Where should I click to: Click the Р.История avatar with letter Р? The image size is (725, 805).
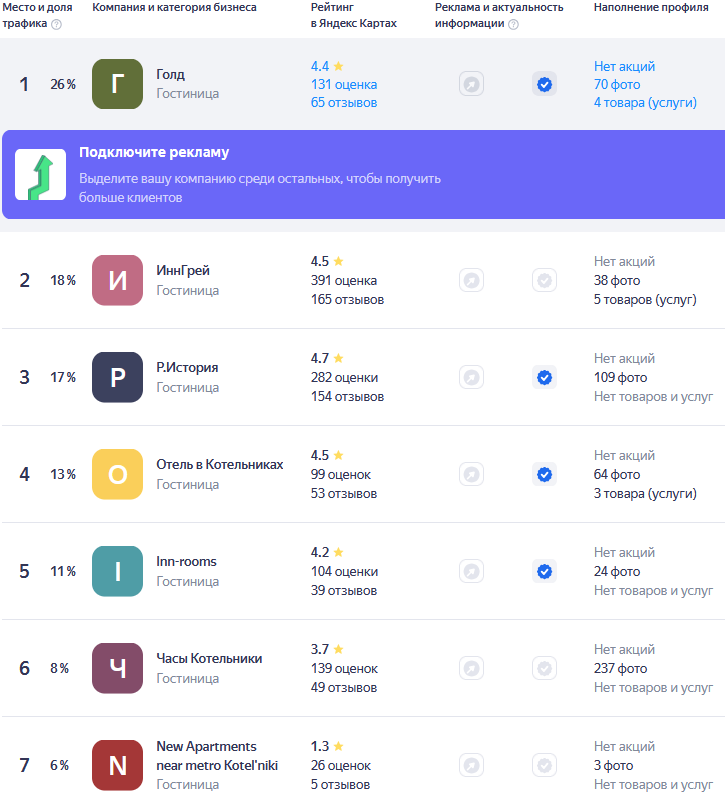point(118,377)
